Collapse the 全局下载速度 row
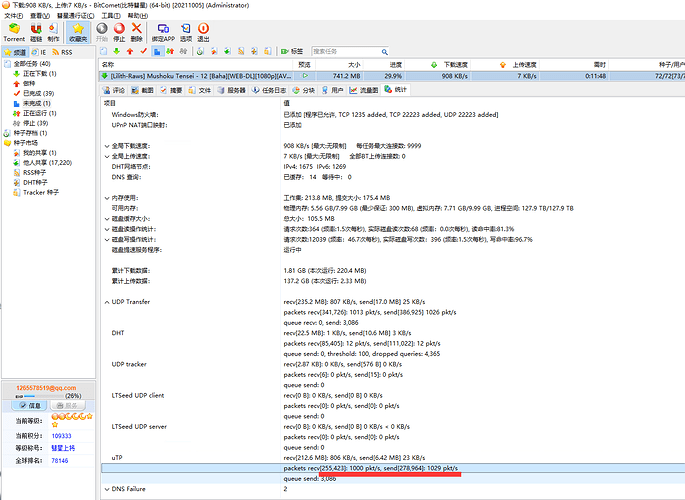This screenshot has width=685, height=500. coord(106,145)
